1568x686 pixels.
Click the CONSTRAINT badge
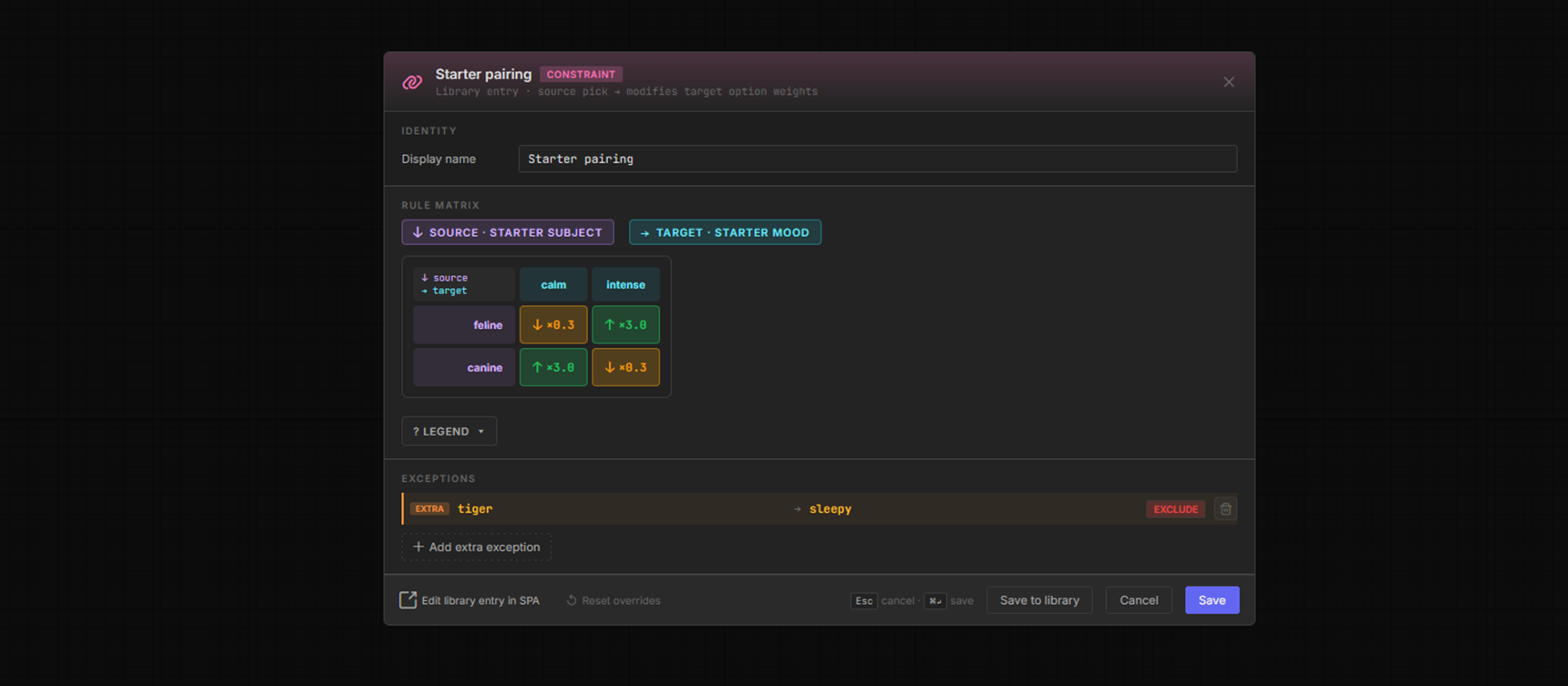pyautogui.click(x=581, y=75)
